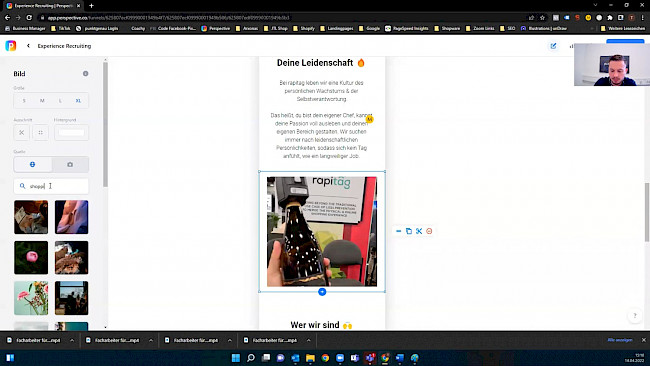Open the Chrome three-dot menu
The width and height of the screenshot is (650, 366).
click(643, 17)
